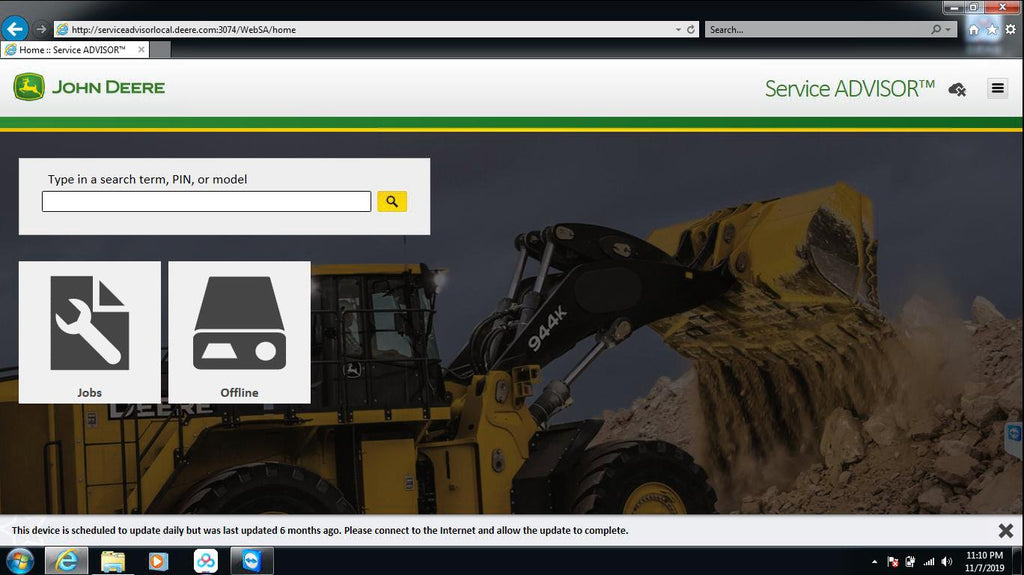
Task: Open the browser Tools gear
Action: point(1010,30)
